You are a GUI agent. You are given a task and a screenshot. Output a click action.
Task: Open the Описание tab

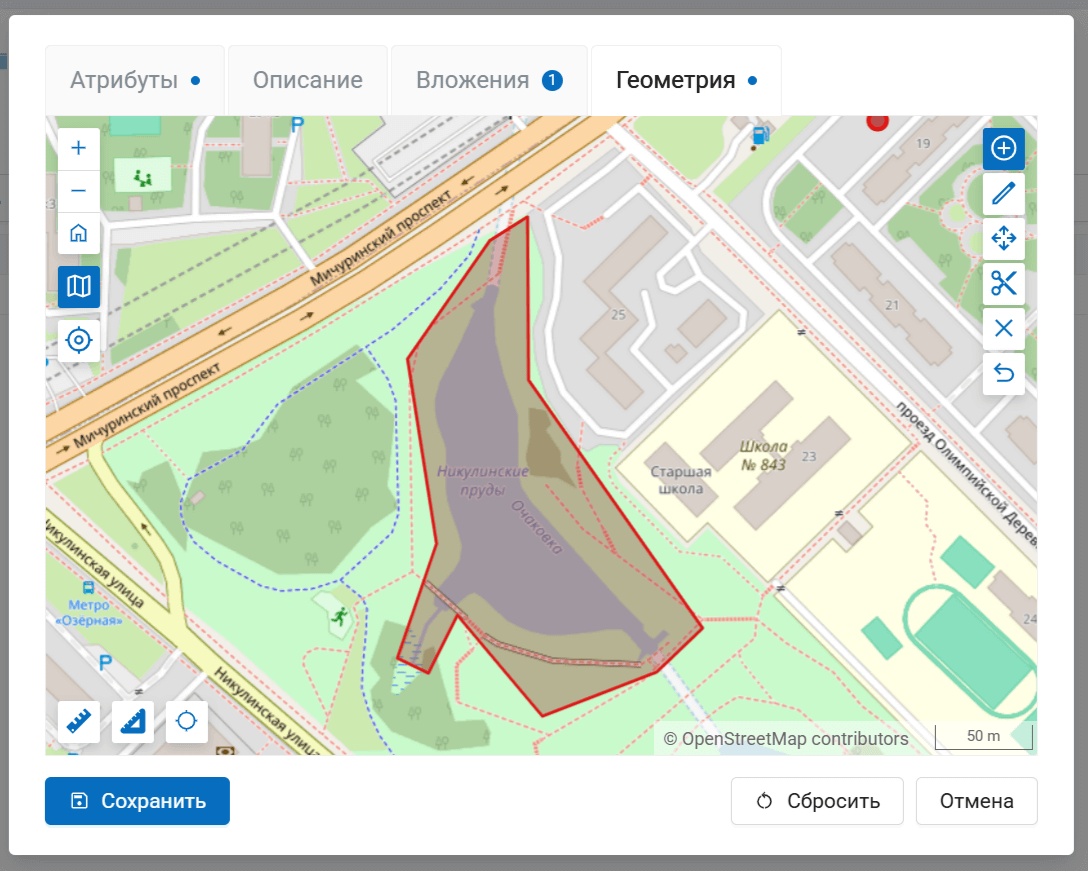point(307,81)
